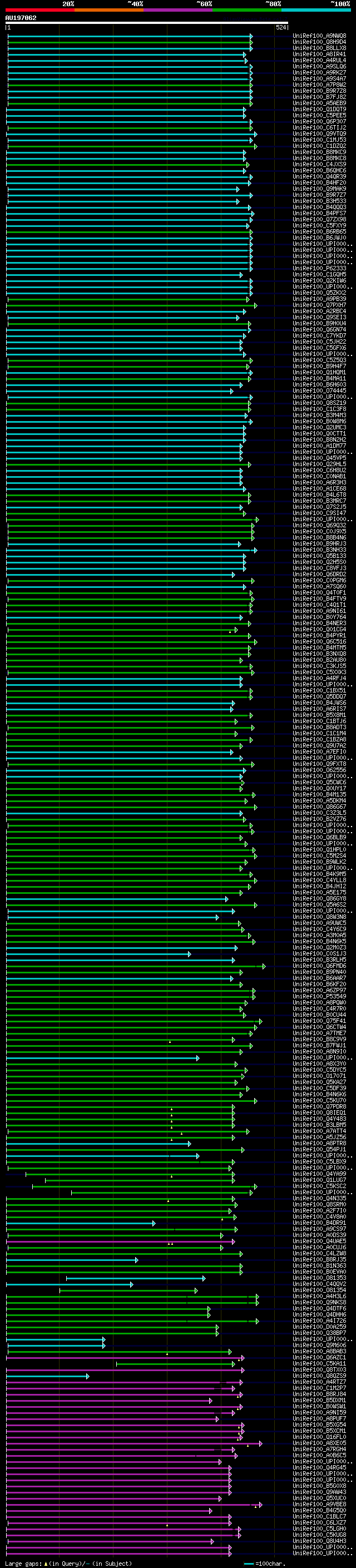Open hit UniRef100_A4RUL4
Screen dimensions: 356x1568
(319, 60)
